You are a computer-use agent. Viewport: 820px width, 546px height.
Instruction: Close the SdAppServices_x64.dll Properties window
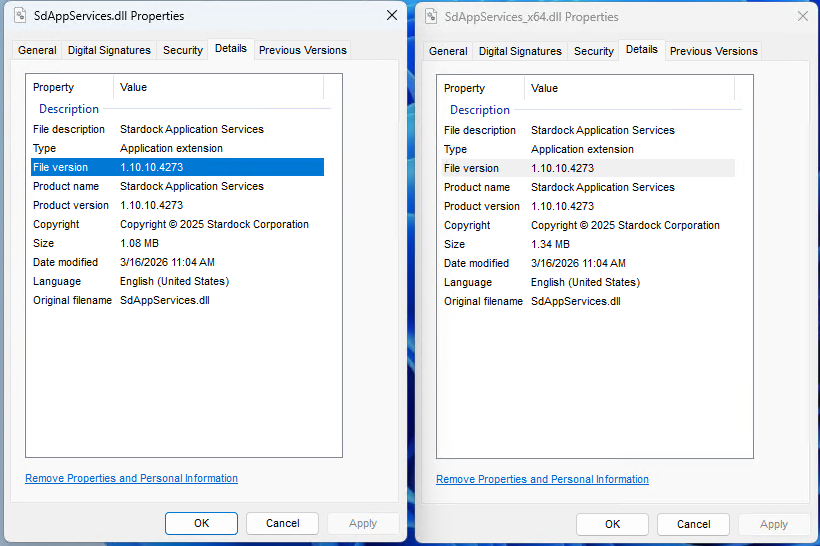(x=802, y=17)
